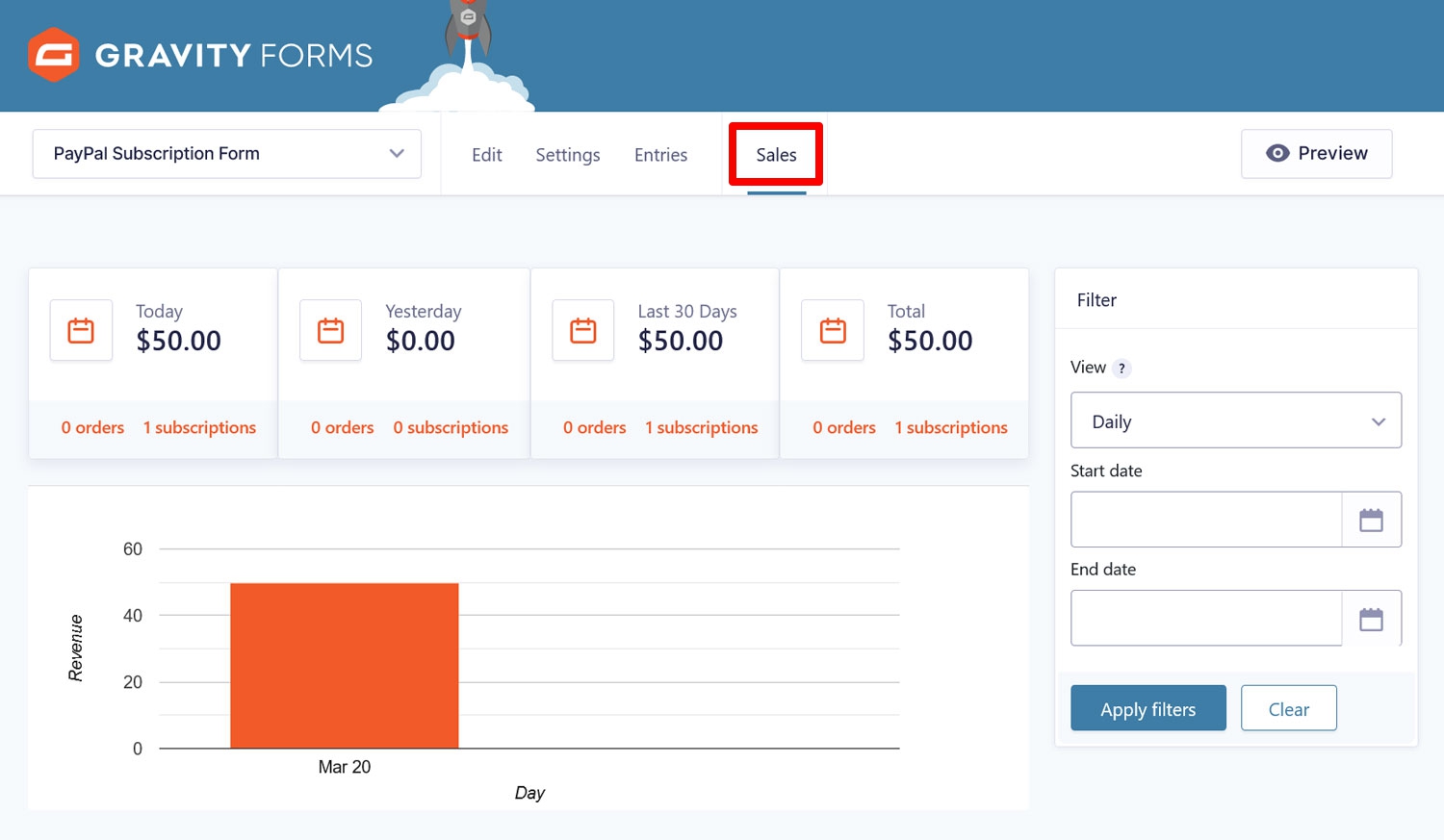Viewport: 1444px width, 840px height.
Task: Click Last 30 Days $50.00 amount
Action: point(681,341)
